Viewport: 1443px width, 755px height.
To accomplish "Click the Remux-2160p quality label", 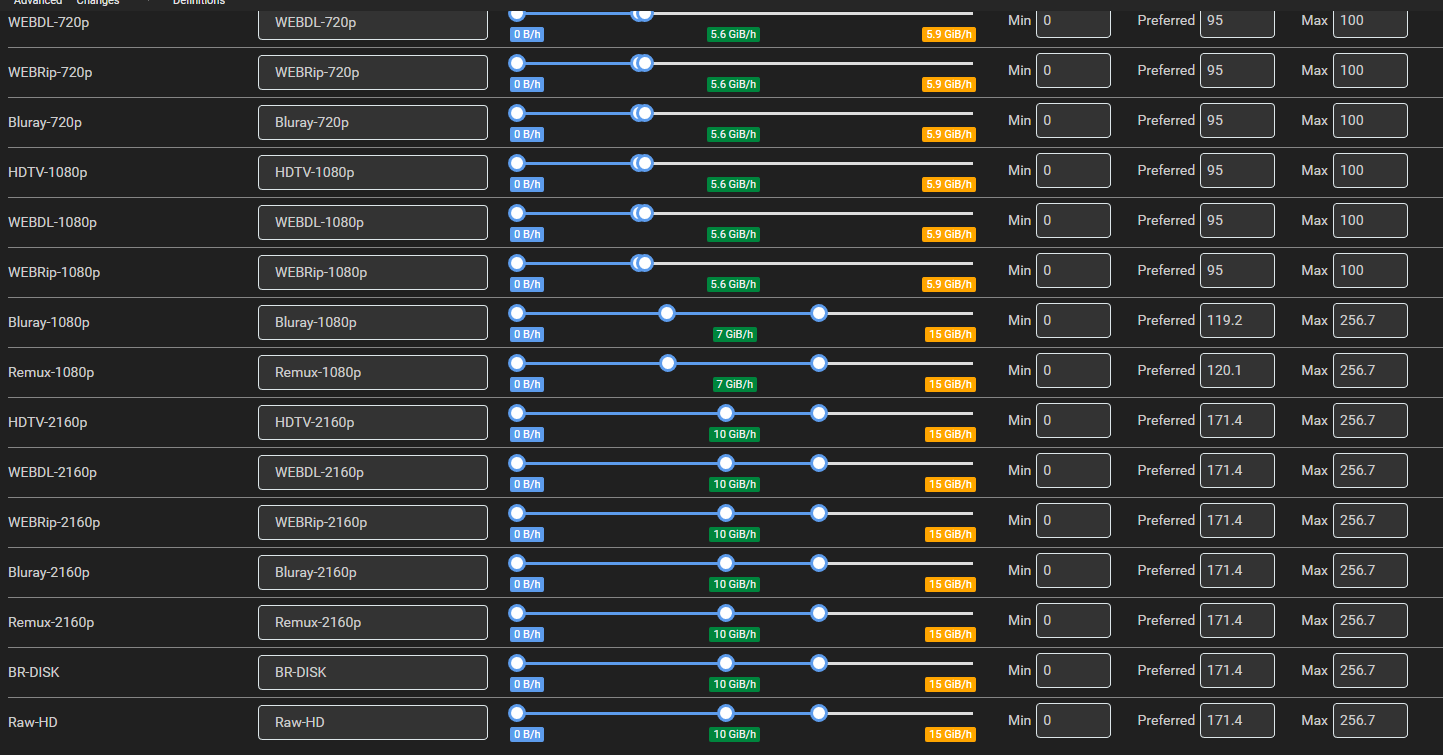I will point(51,622).
